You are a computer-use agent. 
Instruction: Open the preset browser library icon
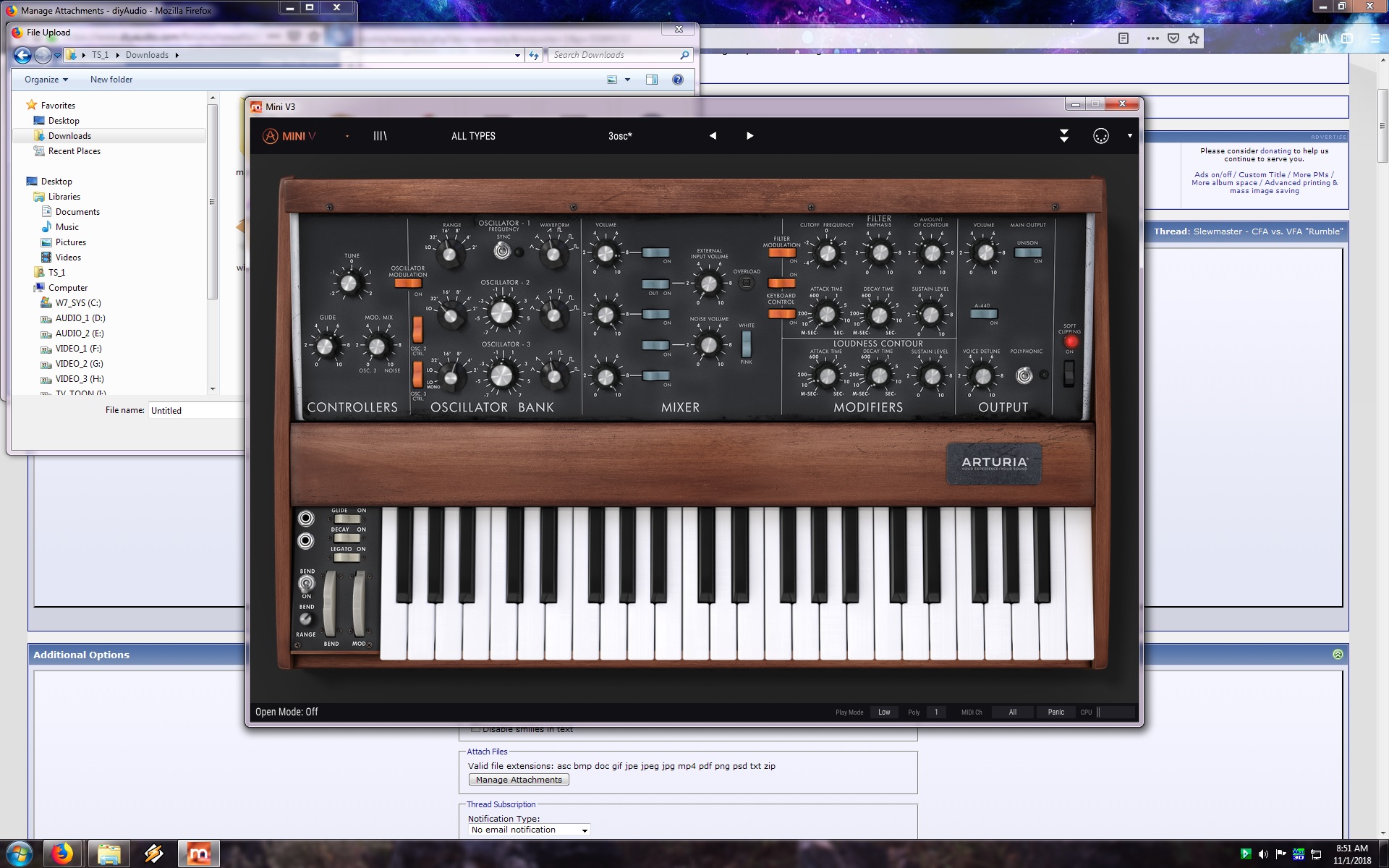[x=380, y=136]
